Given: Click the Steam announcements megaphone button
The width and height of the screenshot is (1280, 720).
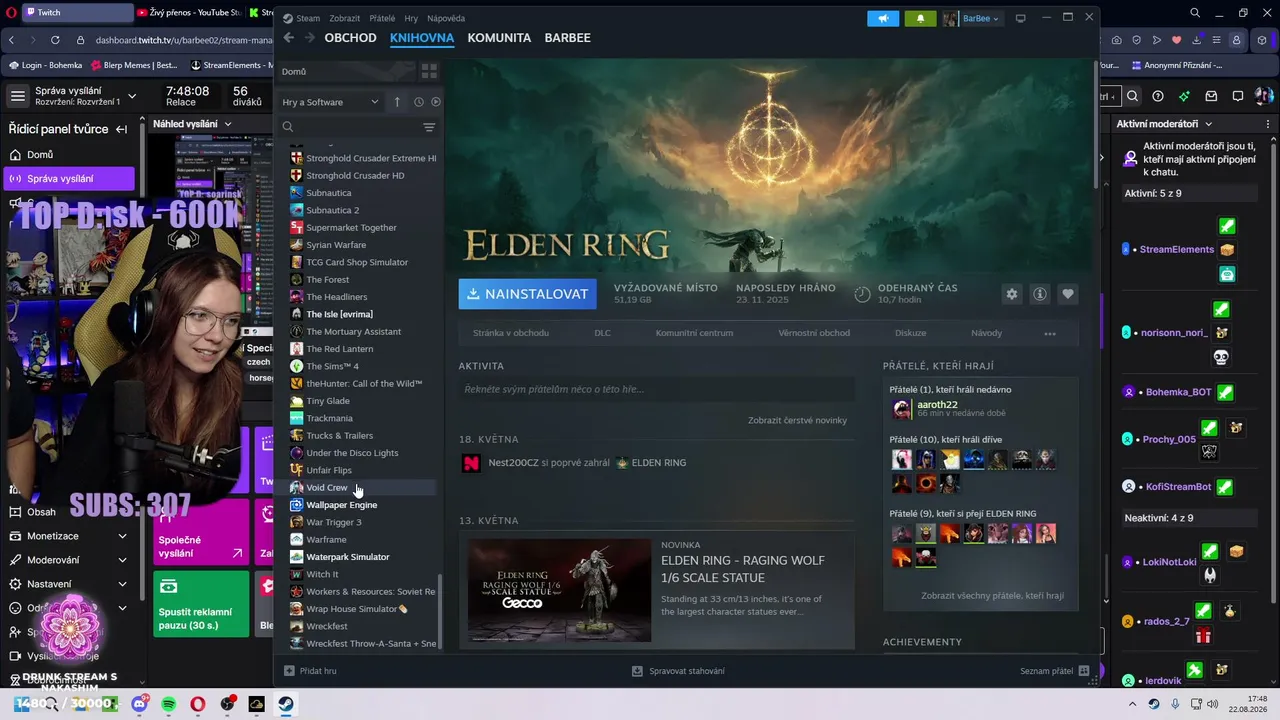Looking at the screenshot, I should pyautogui.click(x=883, y=18).
